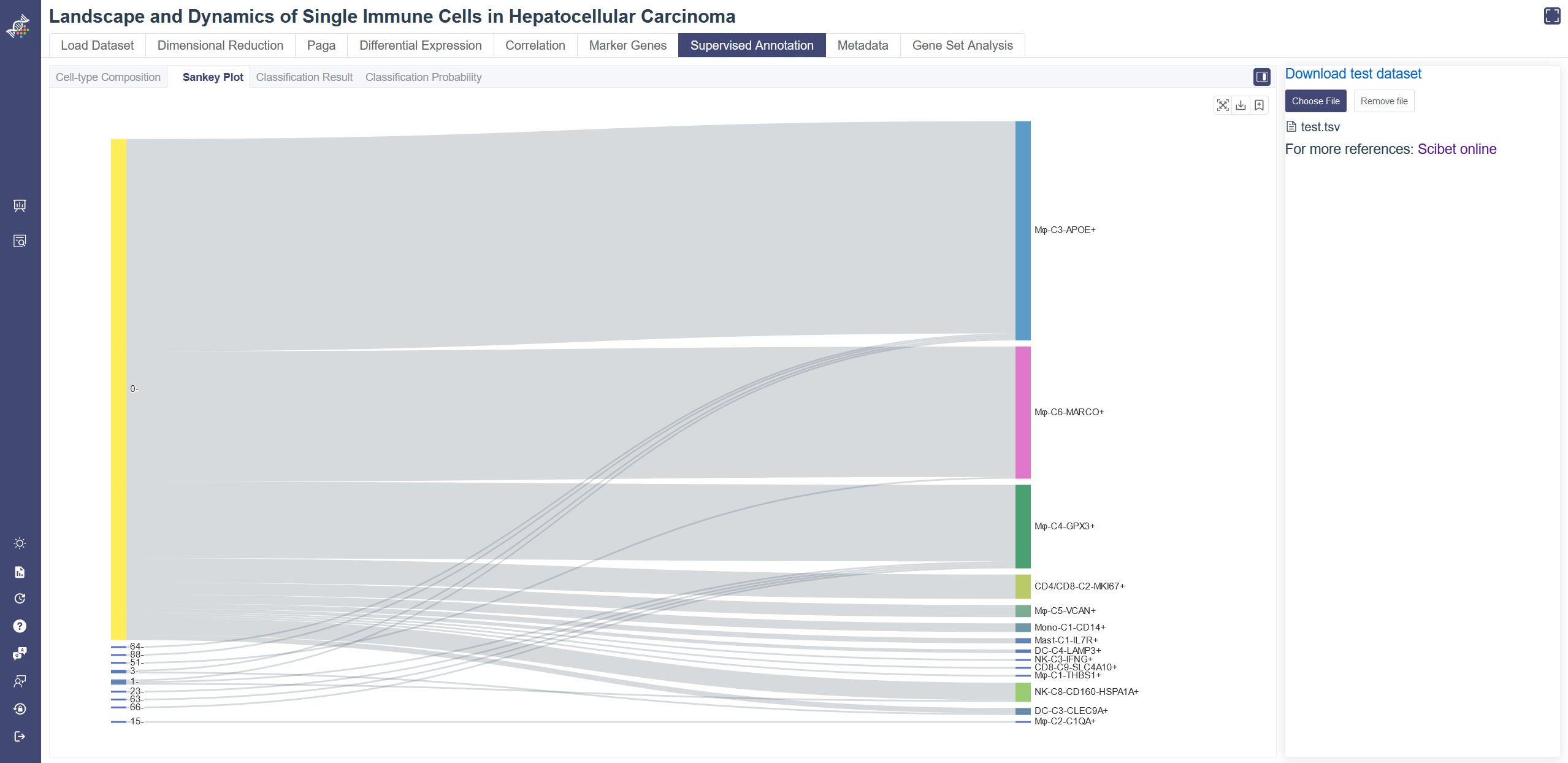1568x763 pixels.
Task: Click the logout arrow icon
Action: [20, 736]
